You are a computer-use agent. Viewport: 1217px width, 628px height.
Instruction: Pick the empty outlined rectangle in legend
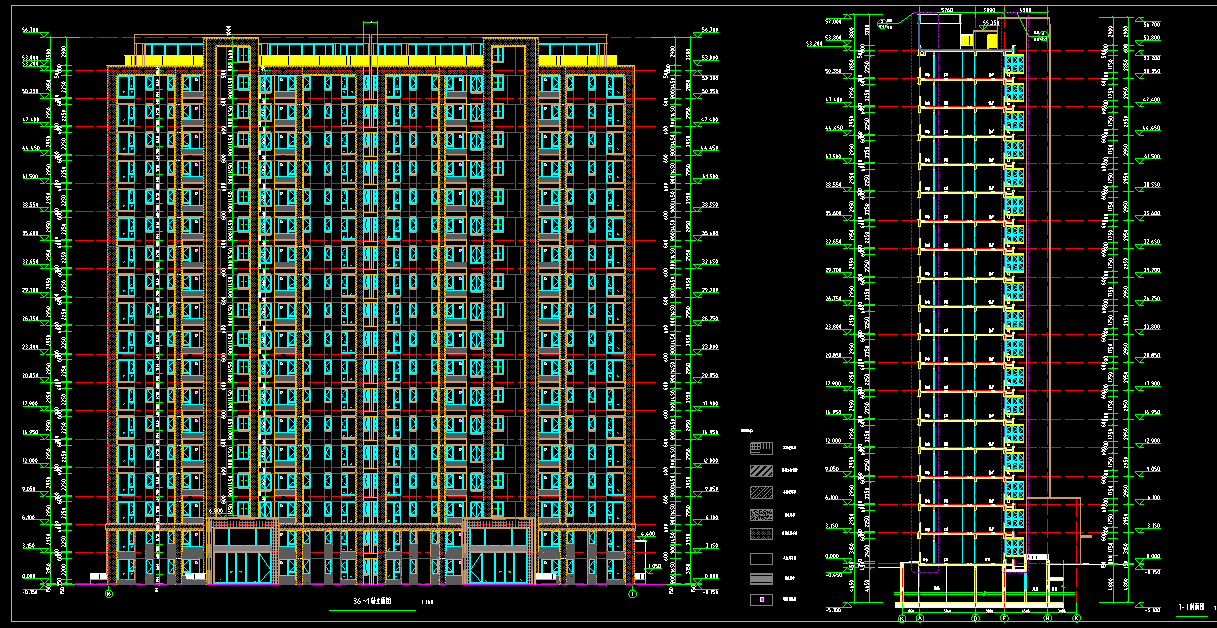pos(761,558)
